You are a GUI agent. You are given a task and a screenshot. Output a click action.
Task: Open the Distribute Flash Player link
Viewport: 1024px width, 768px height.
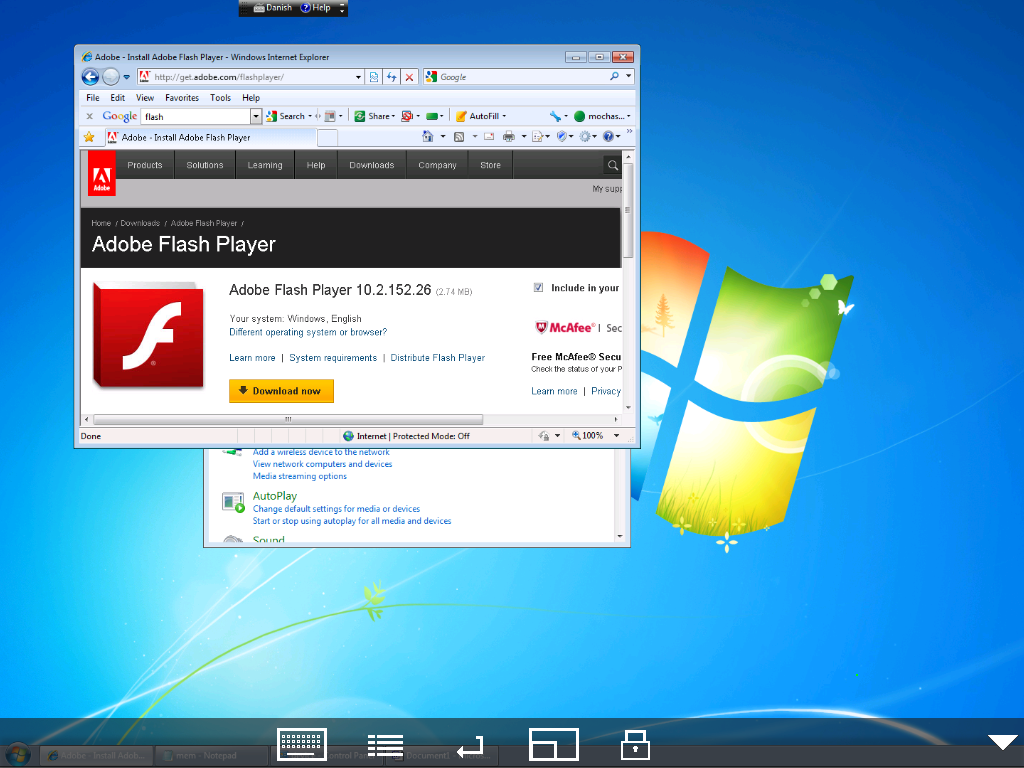[x=438, y=358]
